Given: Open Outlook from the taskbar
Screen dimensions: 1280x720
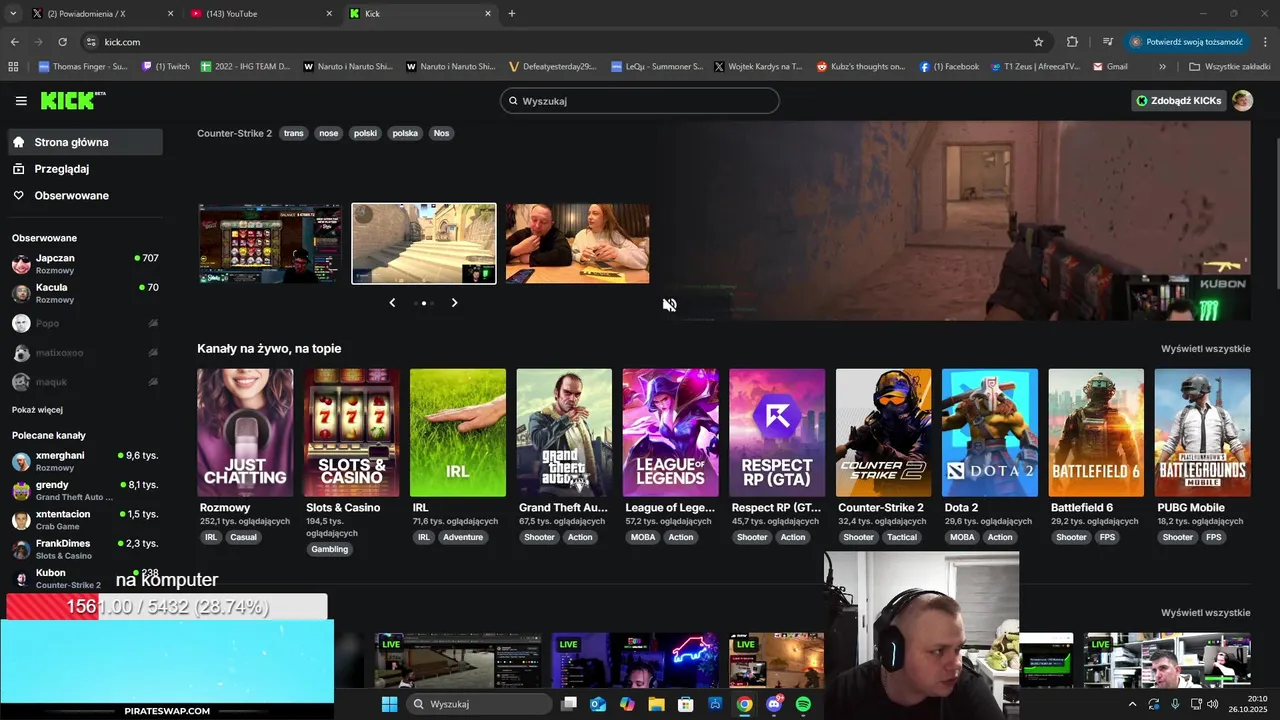Looking at the screenshot, I should (x=598, y=704).
